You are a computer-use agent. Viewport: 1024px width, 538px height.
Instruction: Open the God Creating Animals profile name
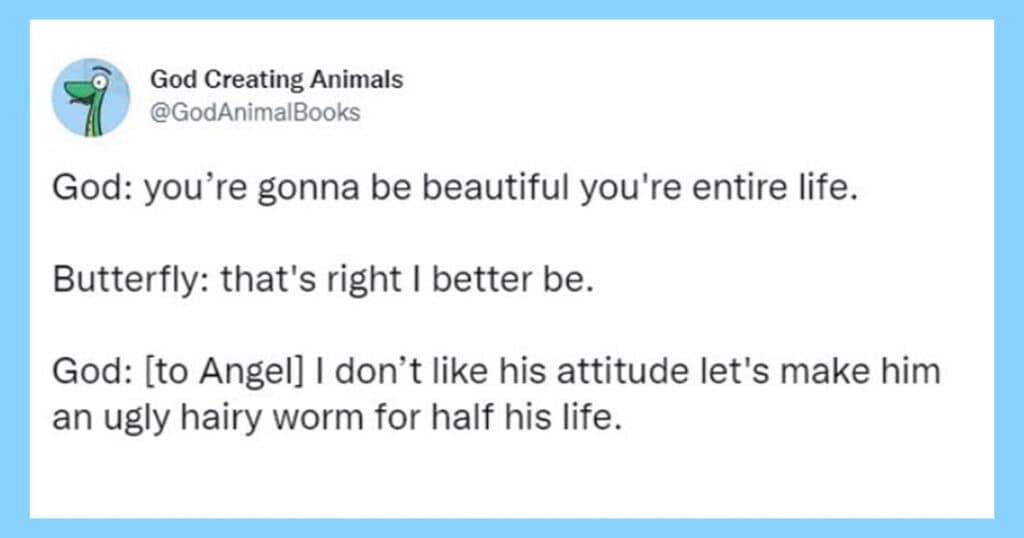276,80
